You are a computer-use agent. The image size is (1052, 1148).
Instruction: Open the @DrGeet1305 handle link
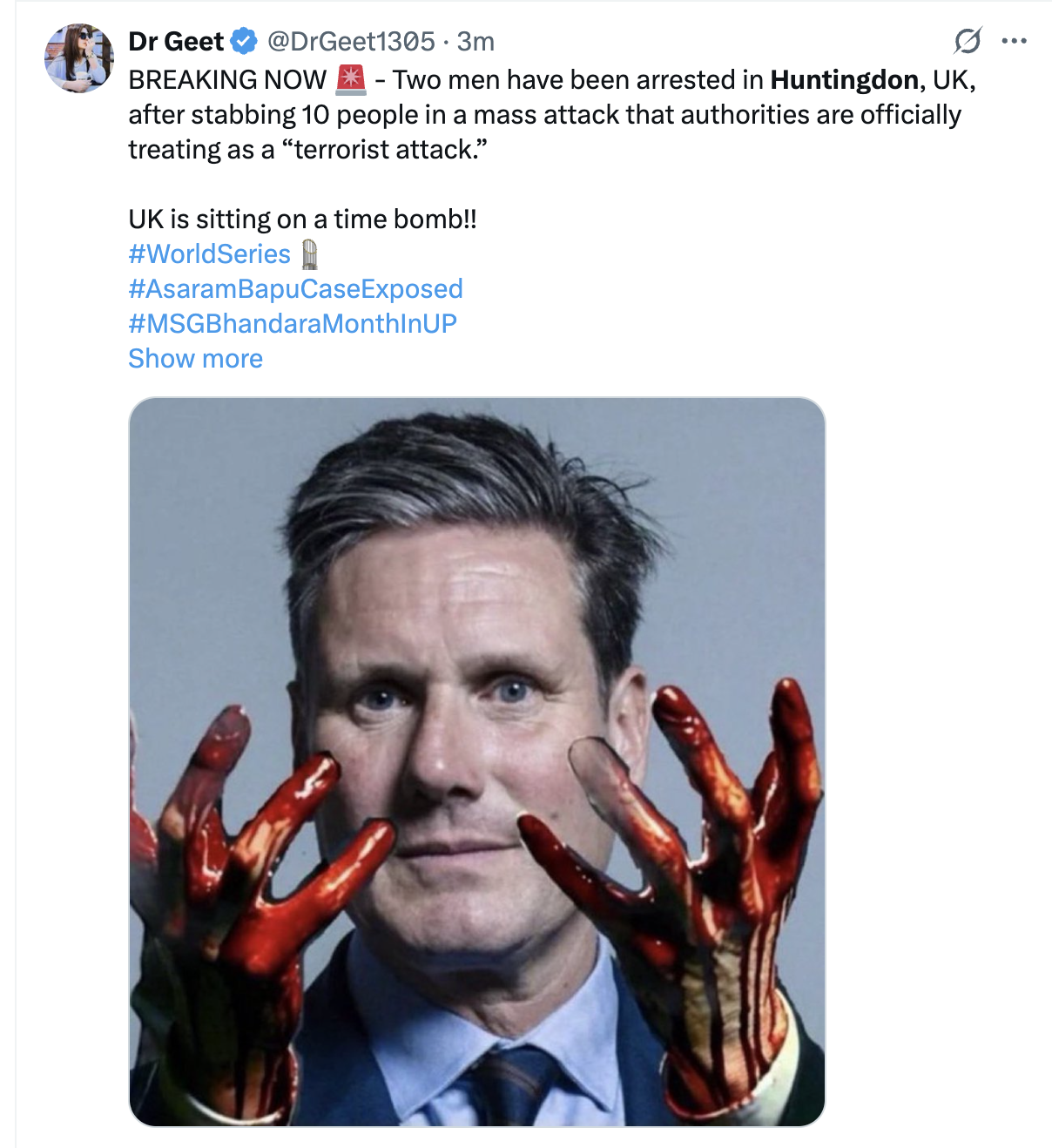[350, 41]
